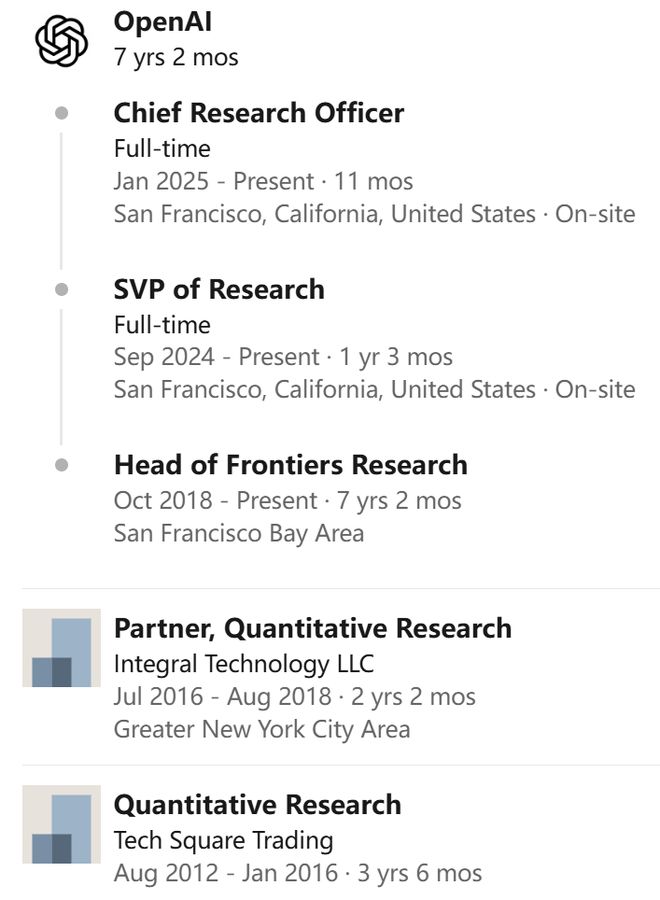This screenshot has width=660, height=900.
Task: Click the Oct 2018 - Present date line
Action: click(x=288, y=500)
